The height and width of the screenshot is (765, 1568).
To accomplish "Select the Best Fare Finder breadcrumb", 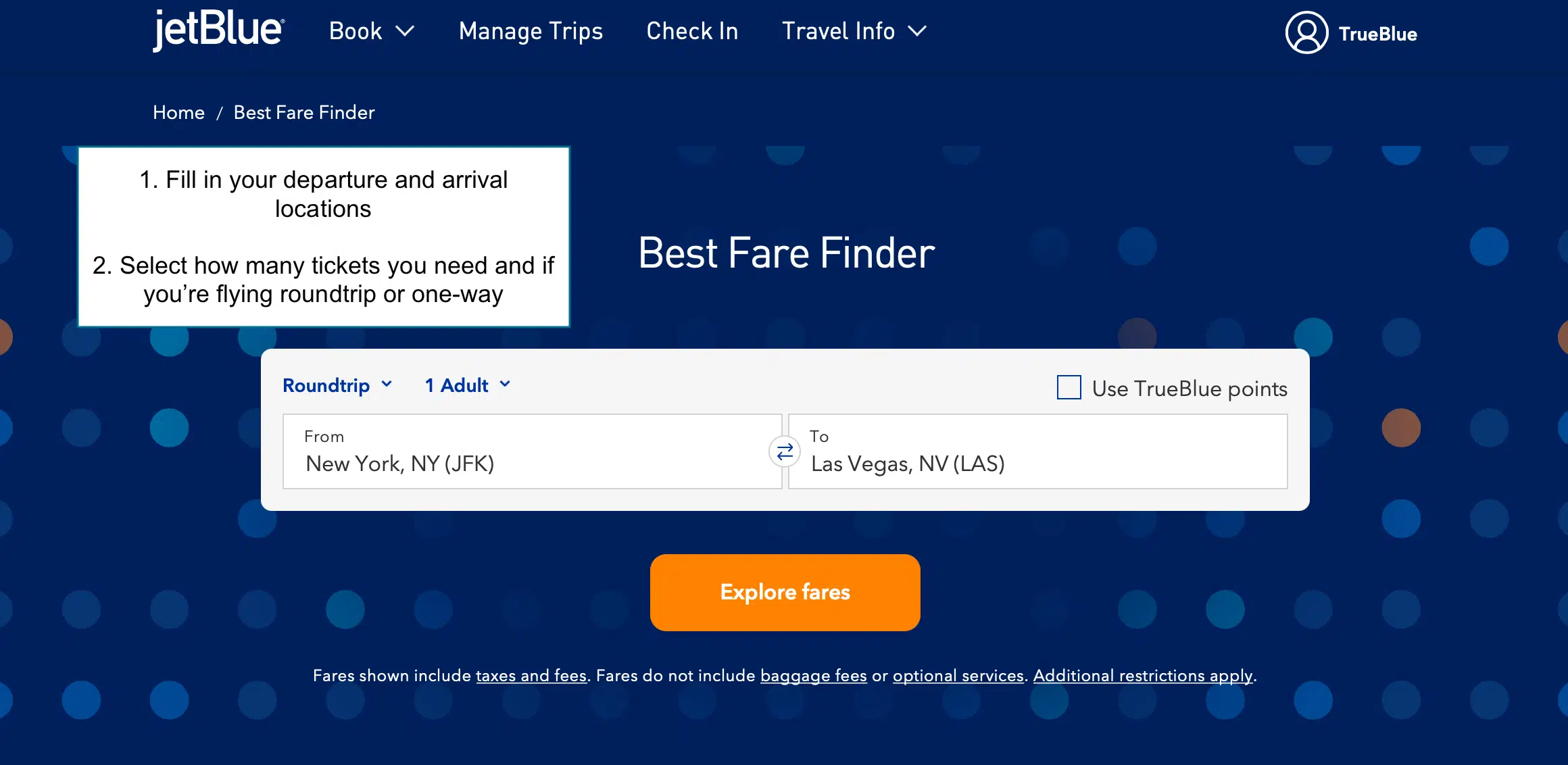I will pos(304,112).
